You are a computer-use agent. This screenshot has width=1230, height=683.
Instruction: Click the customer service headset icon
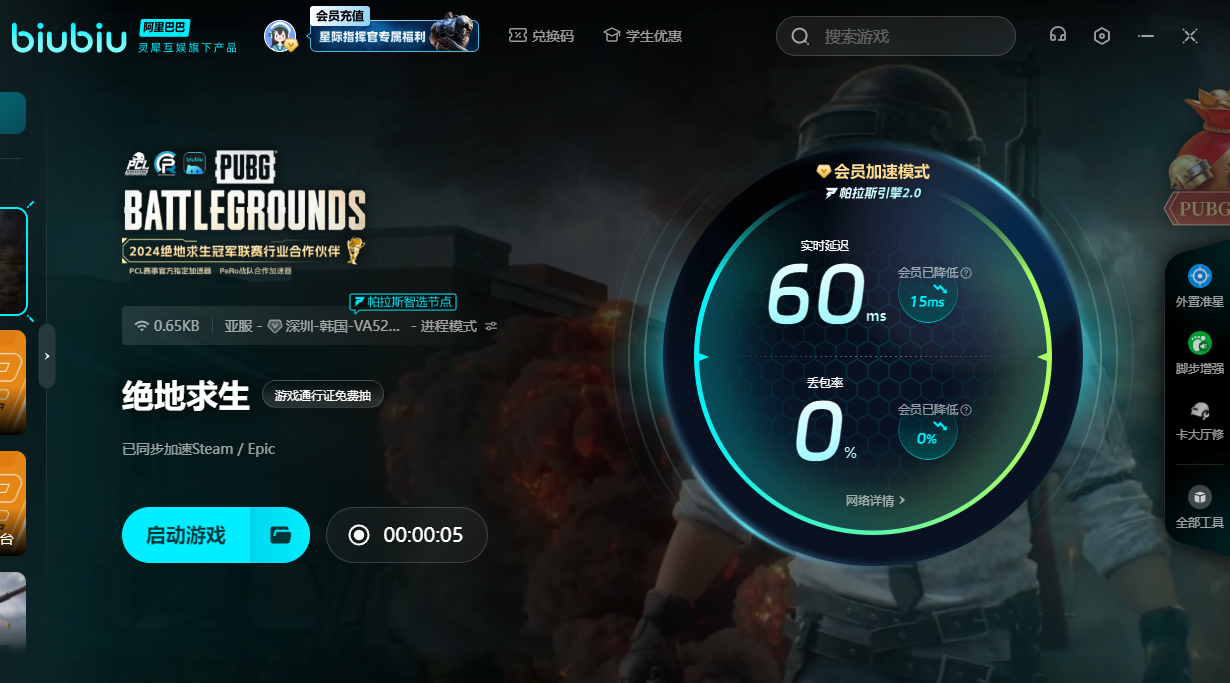tap(1058, 35)
